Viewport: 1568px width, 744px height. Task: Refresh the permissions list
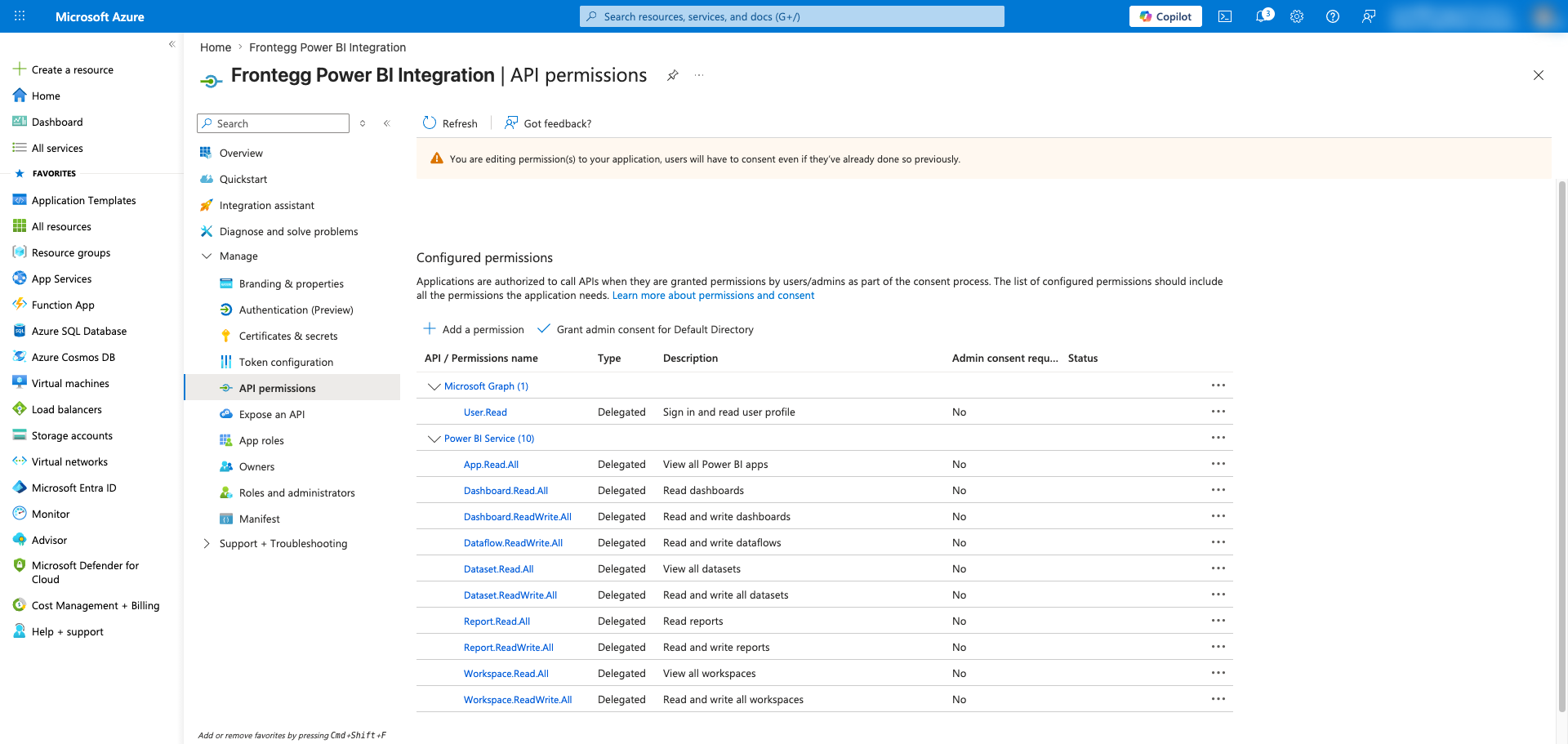tap(450, 123)
